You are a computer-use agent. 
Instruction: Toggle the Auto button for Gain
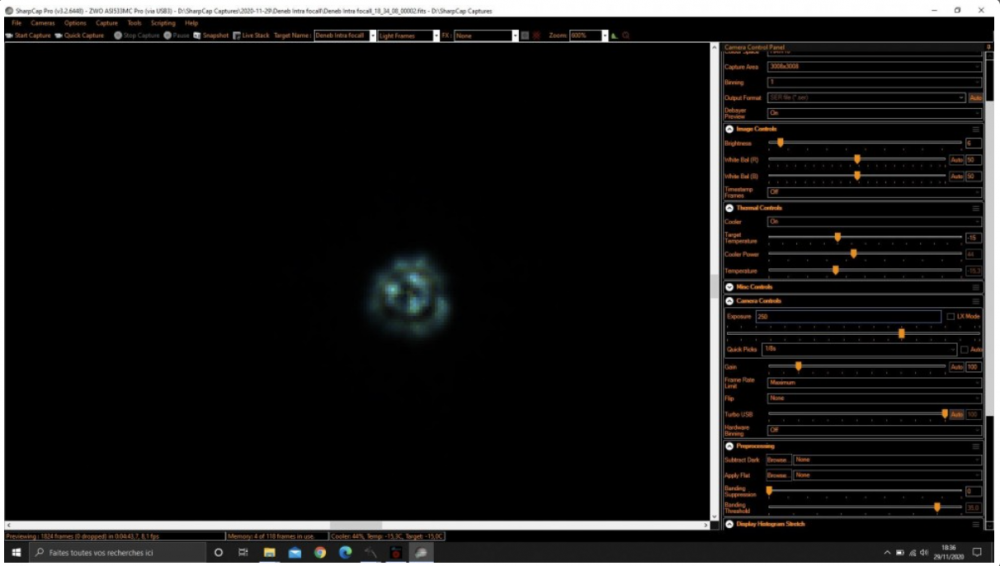click(x=956, y=367)
